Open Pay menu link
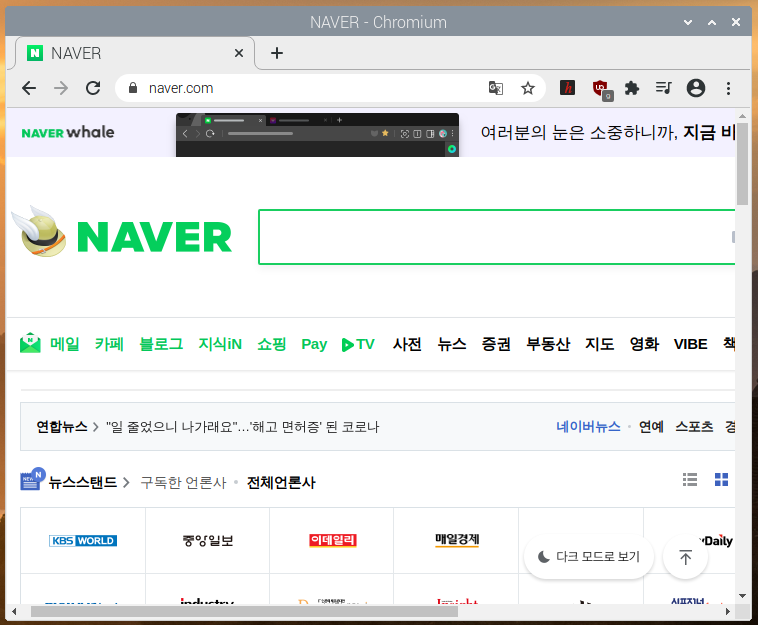 [314, 344]
